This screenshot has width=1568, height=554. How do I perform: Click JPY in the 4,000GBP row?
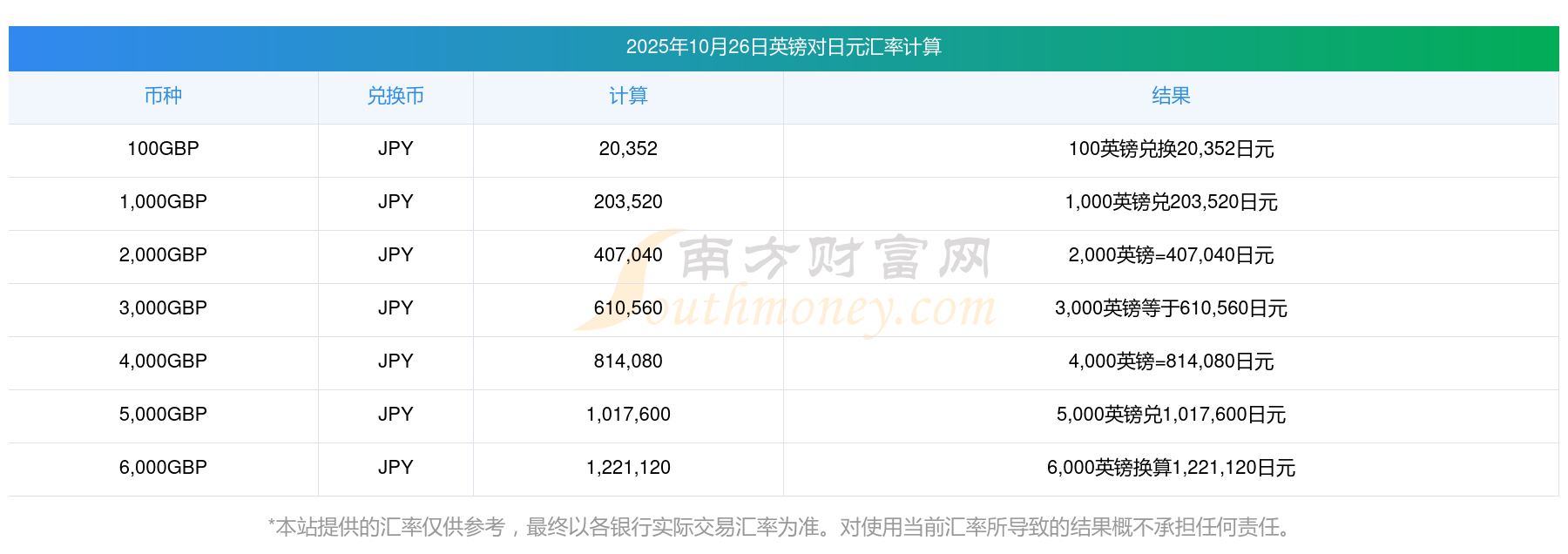coord(395,361)
